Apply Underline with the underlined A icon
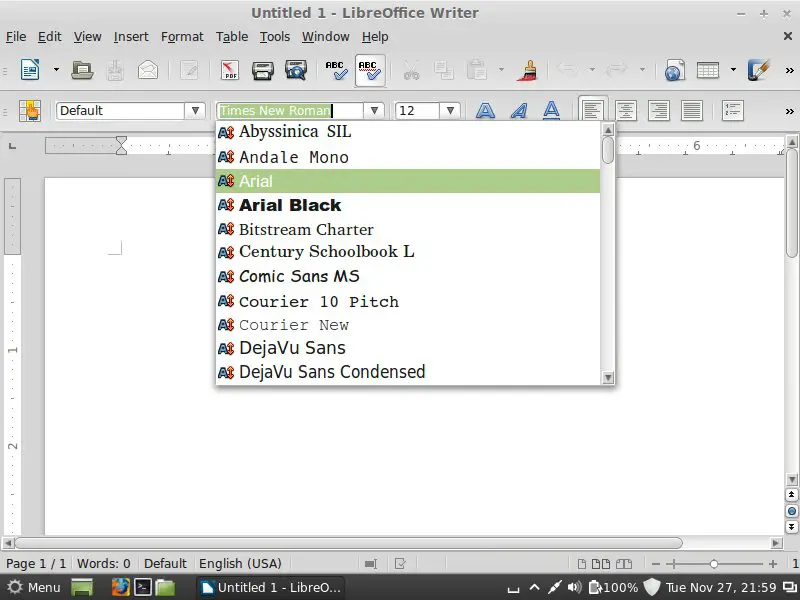The height and width of the screenshot is (600, 800). 552,110
